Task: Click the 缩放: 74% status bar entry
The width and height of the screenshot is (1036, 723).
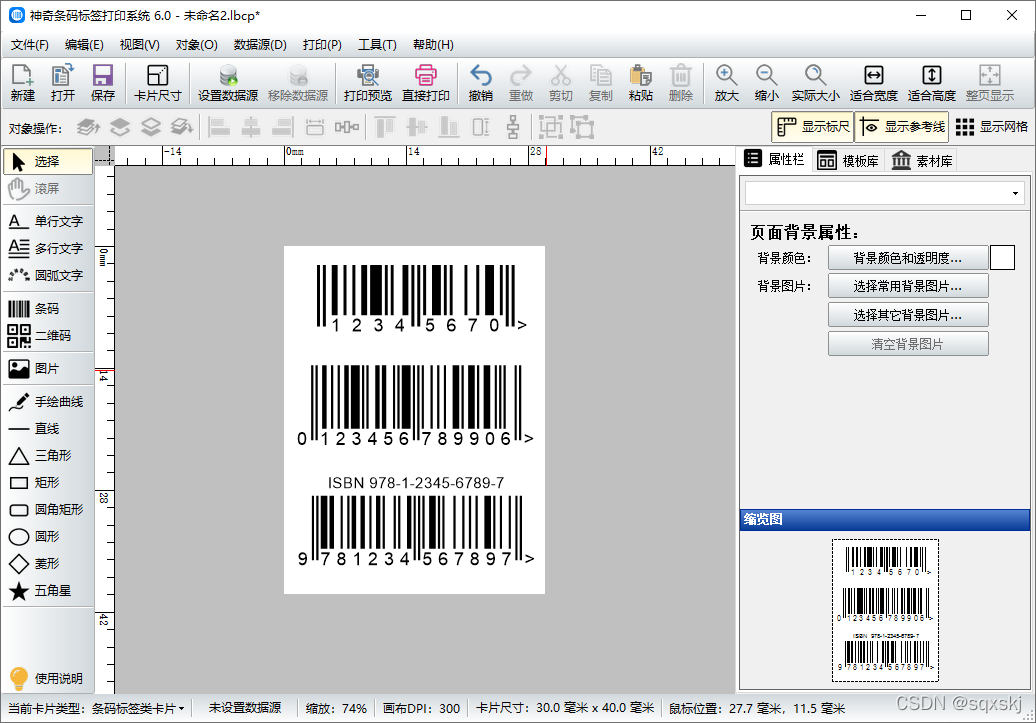Action: (x=336, y=708)
